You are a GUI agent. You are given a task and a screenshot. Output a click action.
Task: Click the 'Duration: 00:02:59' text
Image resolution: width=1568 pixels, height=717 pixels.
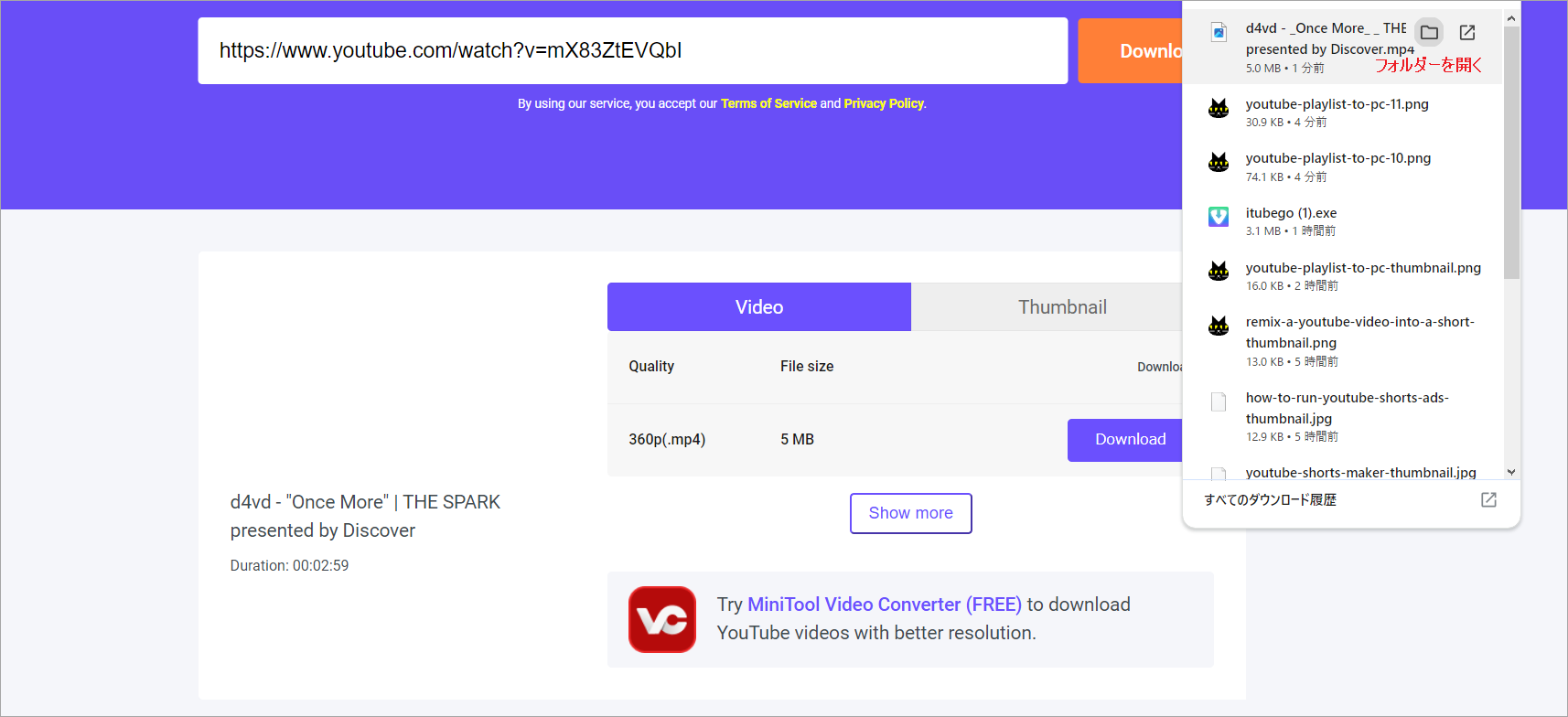point(289,565)
